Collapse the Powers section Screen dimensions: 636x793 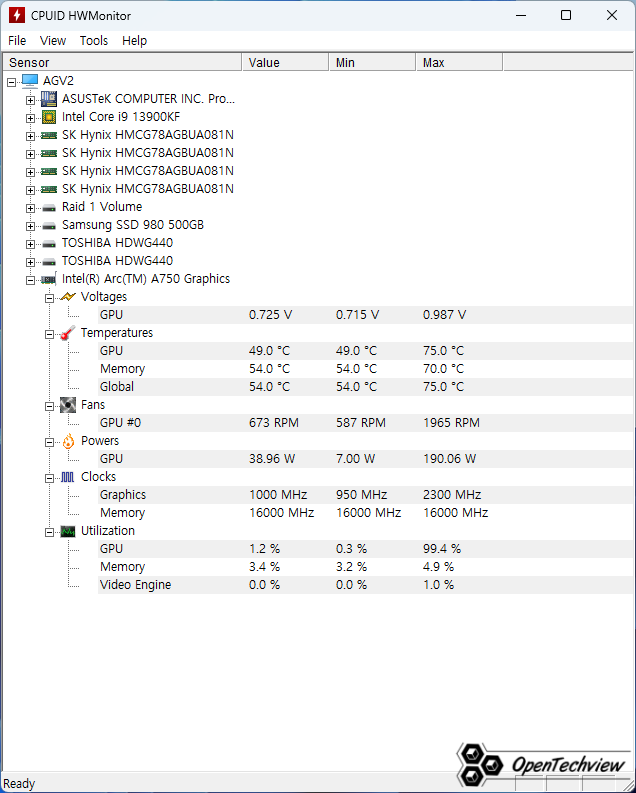[49, 443]
